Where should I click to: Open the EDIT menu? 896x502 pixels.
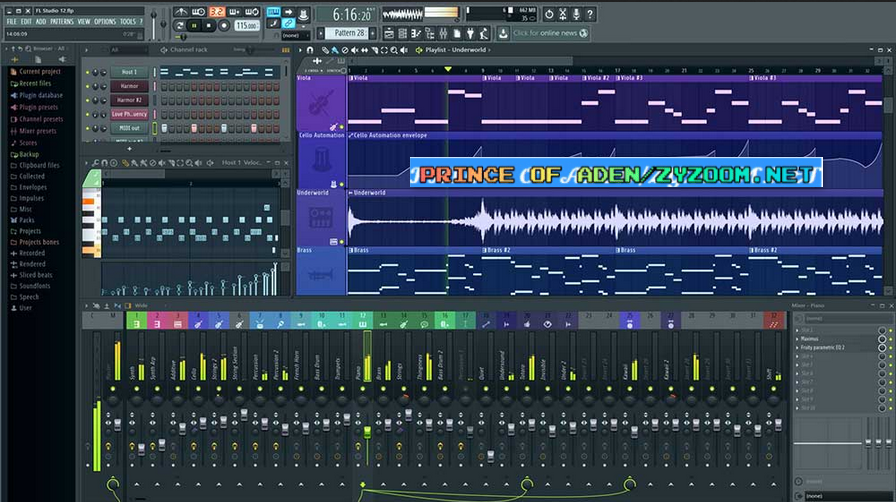click(26, 22)
